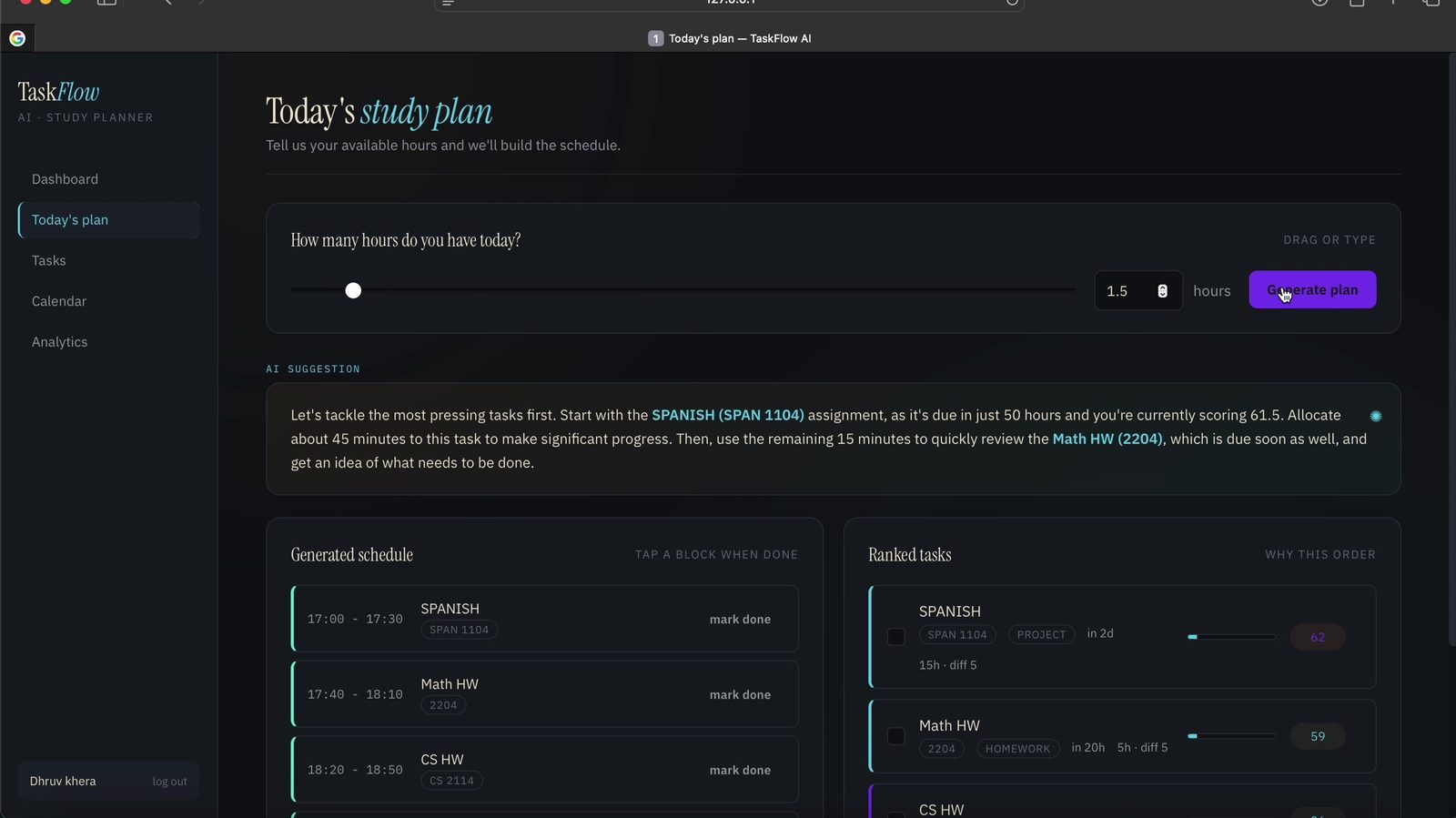Click the Math HW (2204) link in suggestion
Viewport: 1456px width, 818px height.
[1107, 439]
